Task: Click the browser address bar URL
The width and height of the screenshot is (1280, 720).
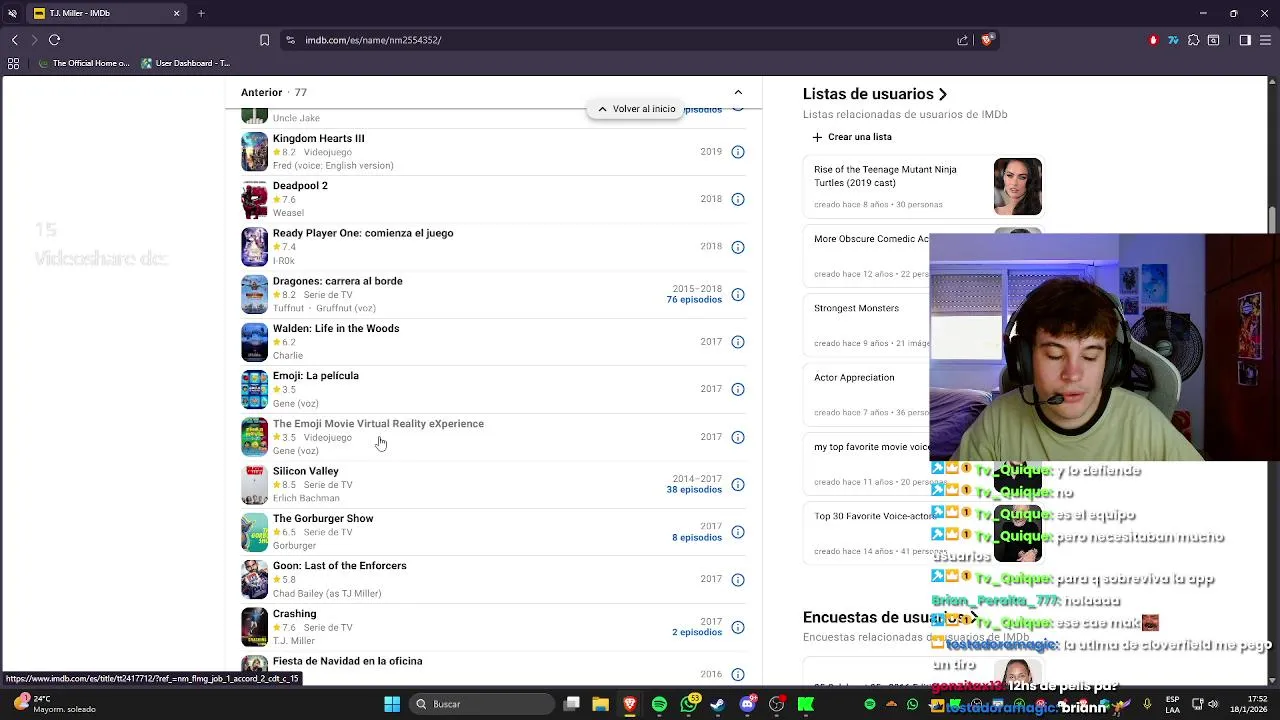Action: [x=373, y=40]
